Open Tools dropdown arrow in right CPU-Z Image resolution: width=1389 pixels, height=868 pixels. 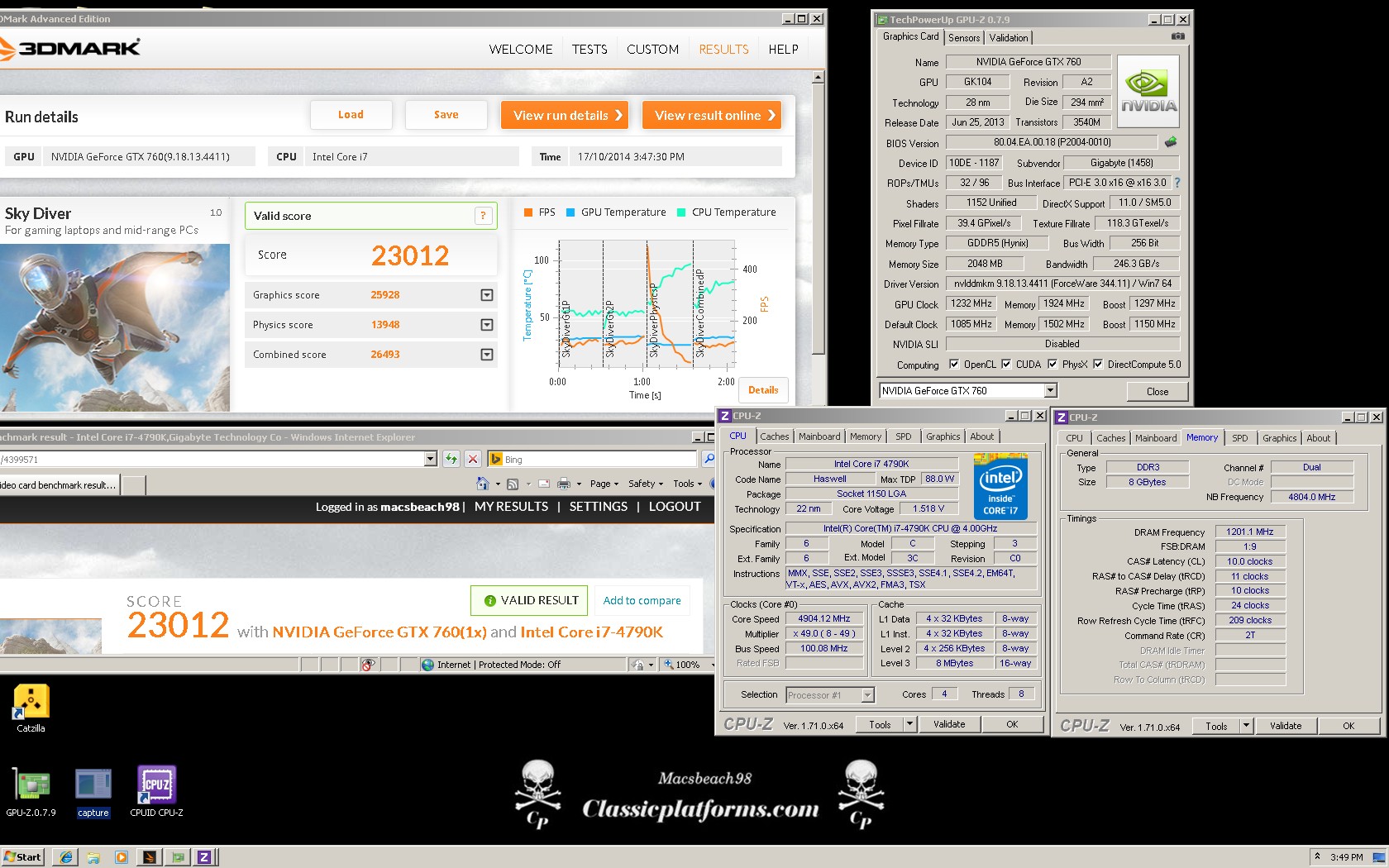click(1246, 726)
